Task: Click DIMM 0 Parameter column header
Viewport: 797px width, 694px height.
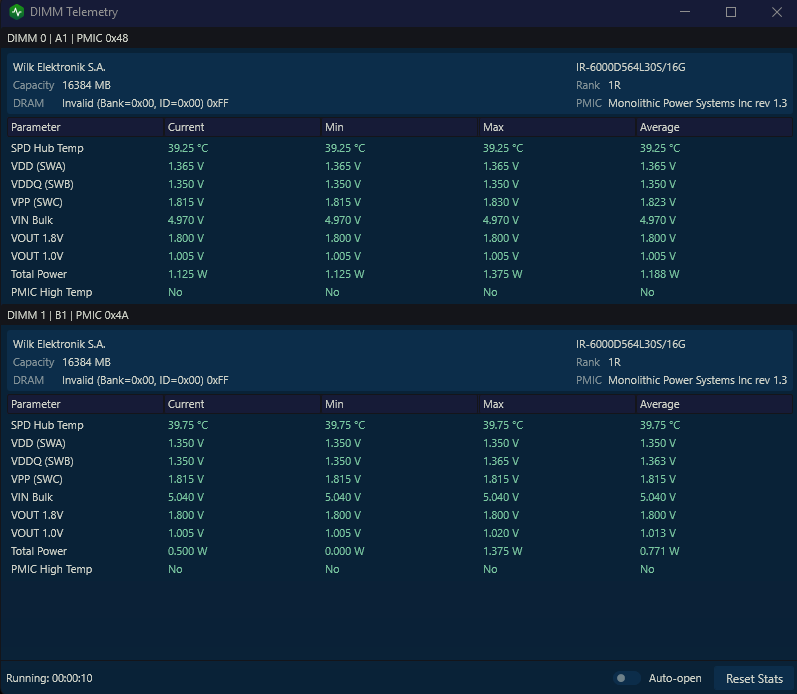Action: [x=85, y=127]
